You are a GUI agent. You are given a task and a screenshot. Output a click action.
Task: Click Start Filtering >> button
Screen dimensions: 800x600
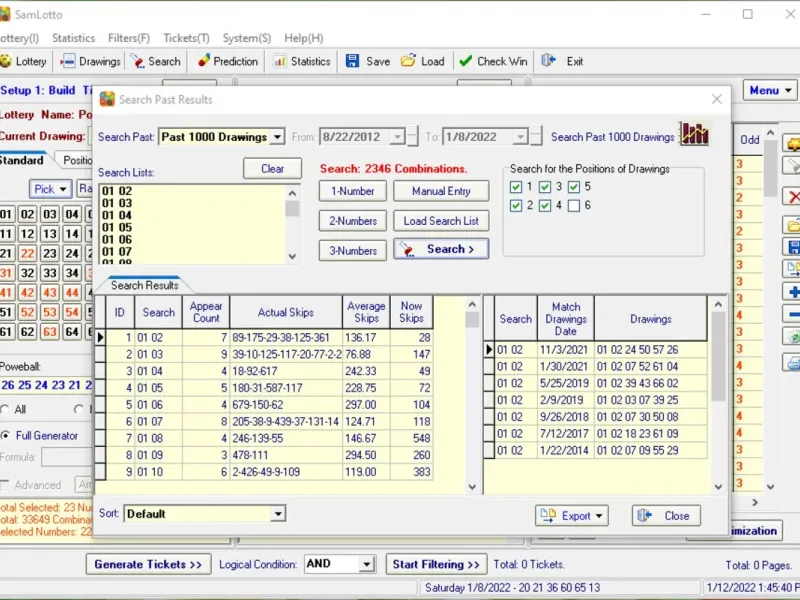(436, 564)
